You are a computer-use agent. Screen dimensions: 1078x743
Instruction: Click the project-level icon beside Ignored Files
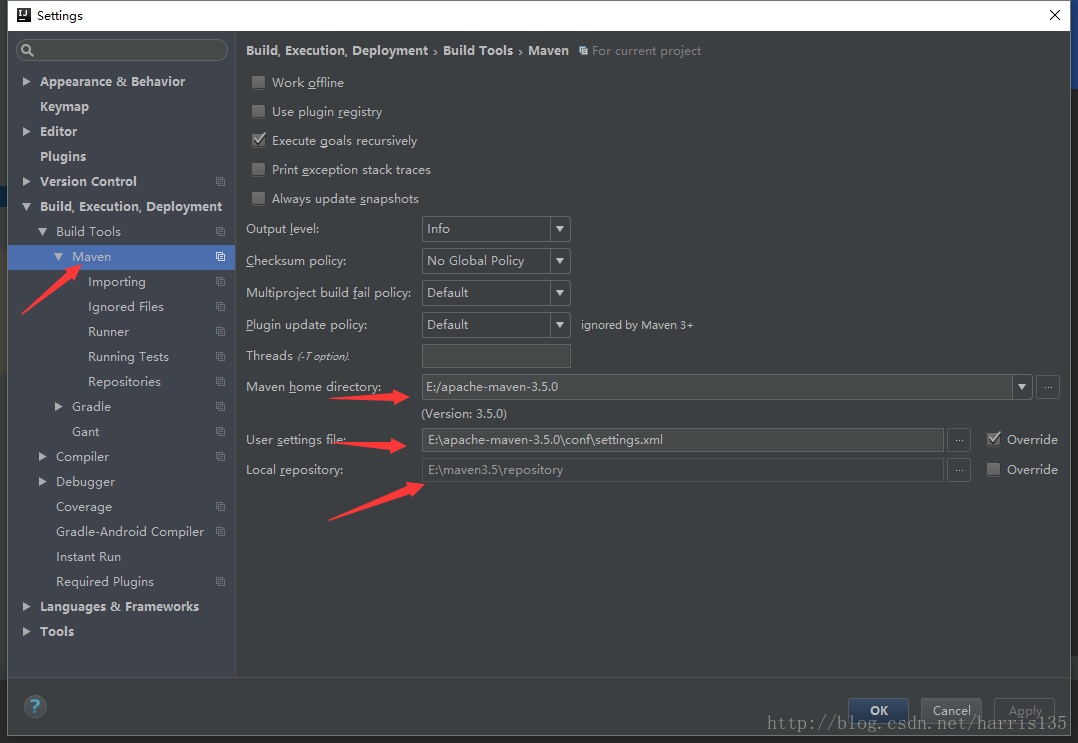(221, 307)
